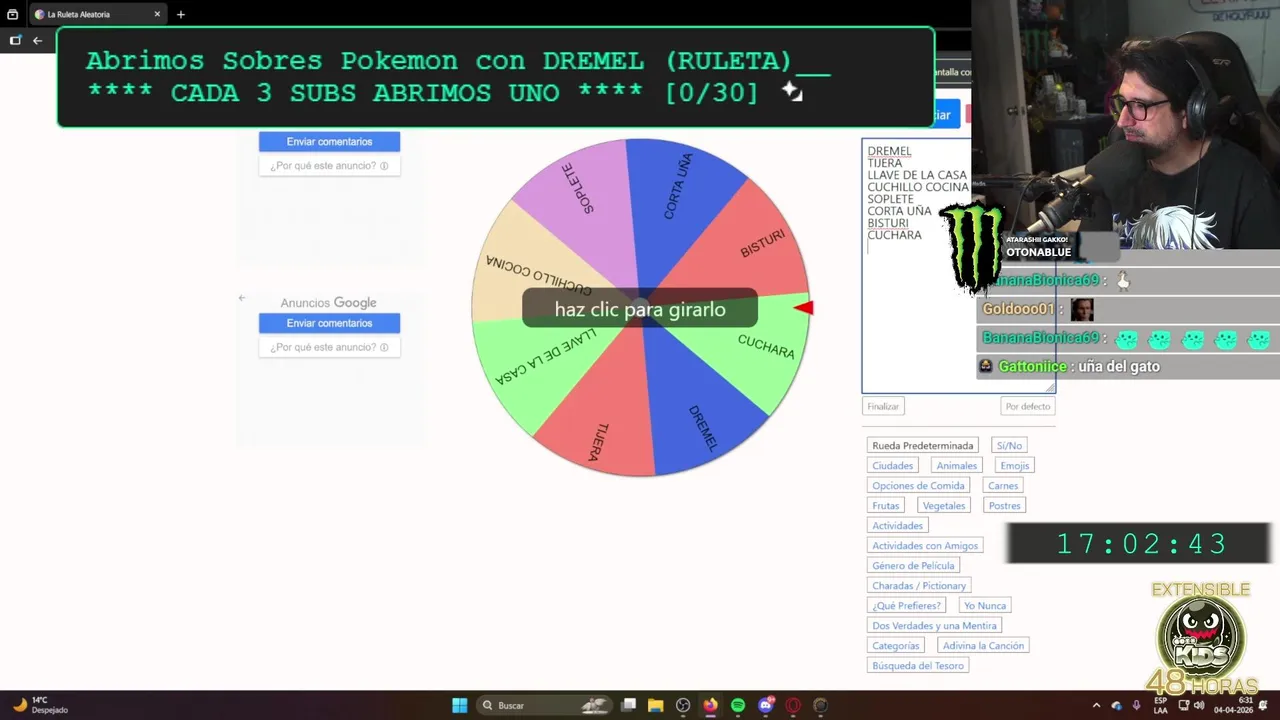Open Task View in the taskbar

click(629, 705)
